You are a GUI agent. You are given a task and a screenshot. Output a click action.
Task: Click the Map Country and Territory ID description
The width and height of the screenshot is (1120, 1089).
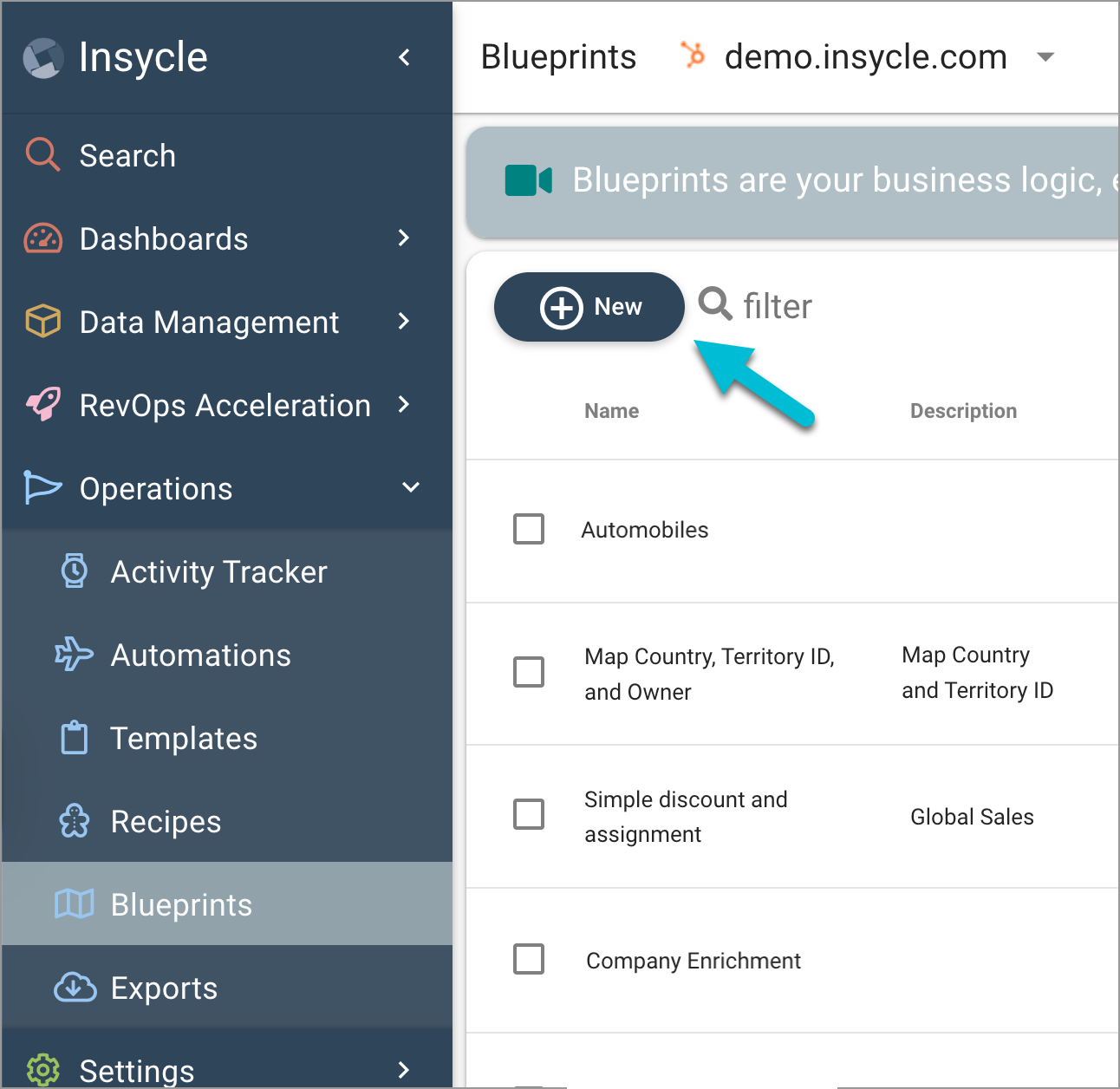pyautogui.click(x=978, y=672)
